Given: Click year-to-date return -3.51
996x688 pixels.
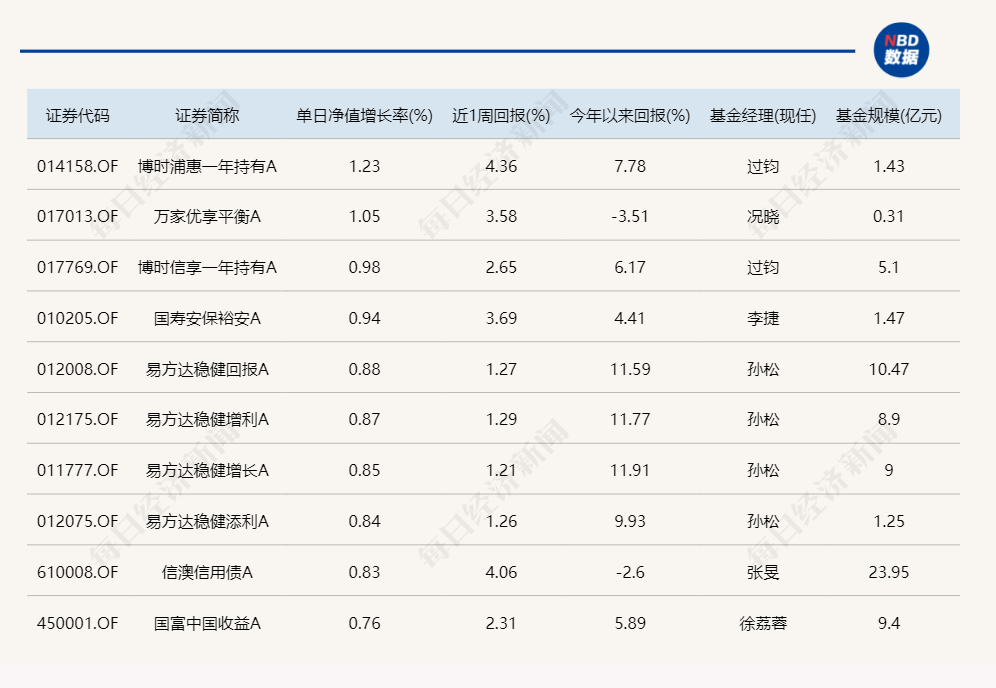Looking at the screenshot, I should tap(630, 217).
